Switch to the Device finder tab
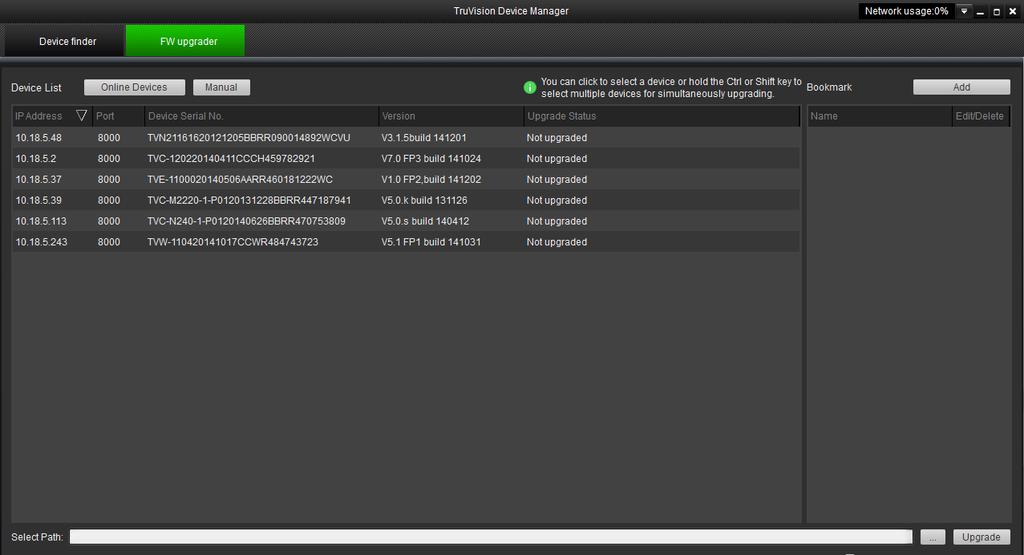Viewport: 1024px width, 555px height. click(x=64, y=40)
